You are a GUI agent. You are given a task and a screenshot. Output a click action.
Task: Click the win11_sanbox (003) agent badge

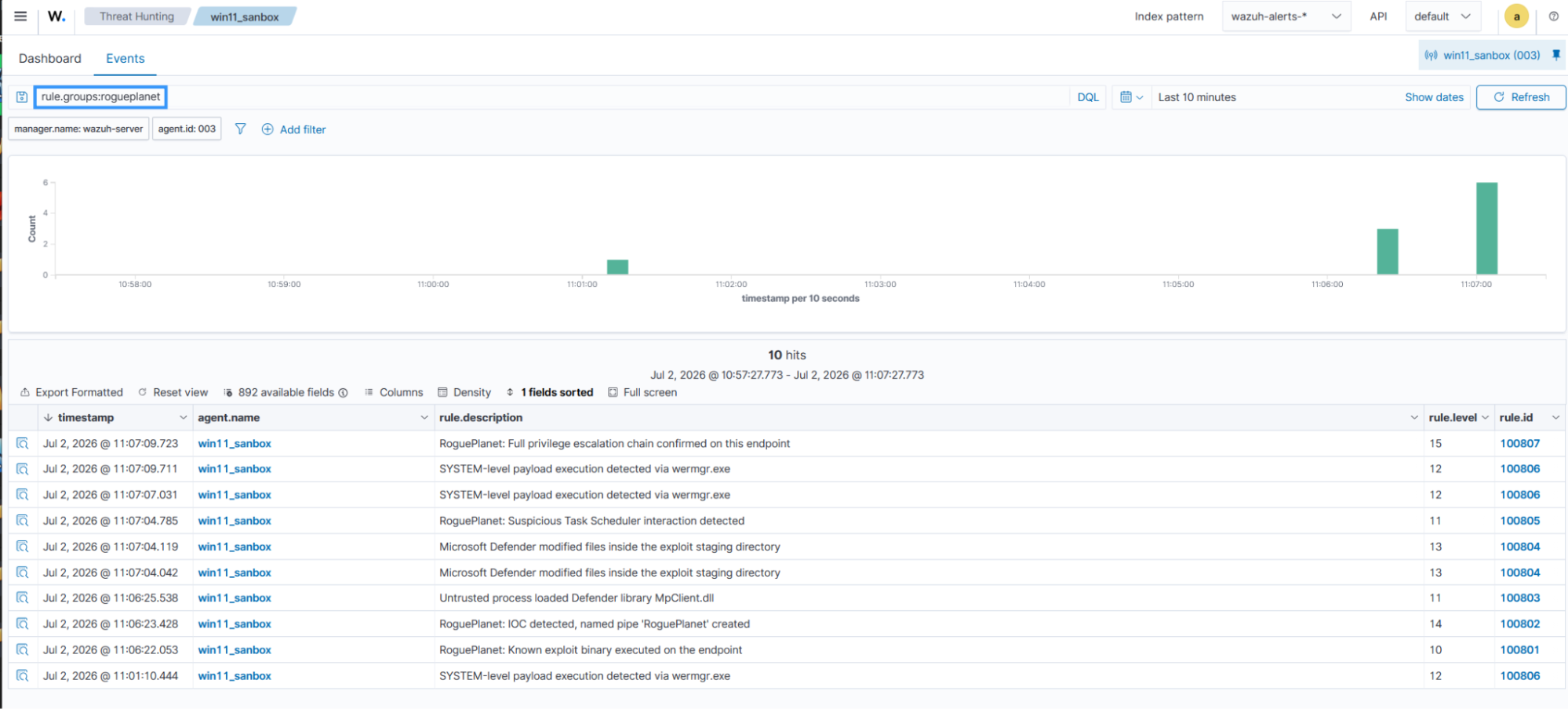tap(1483, 55)
